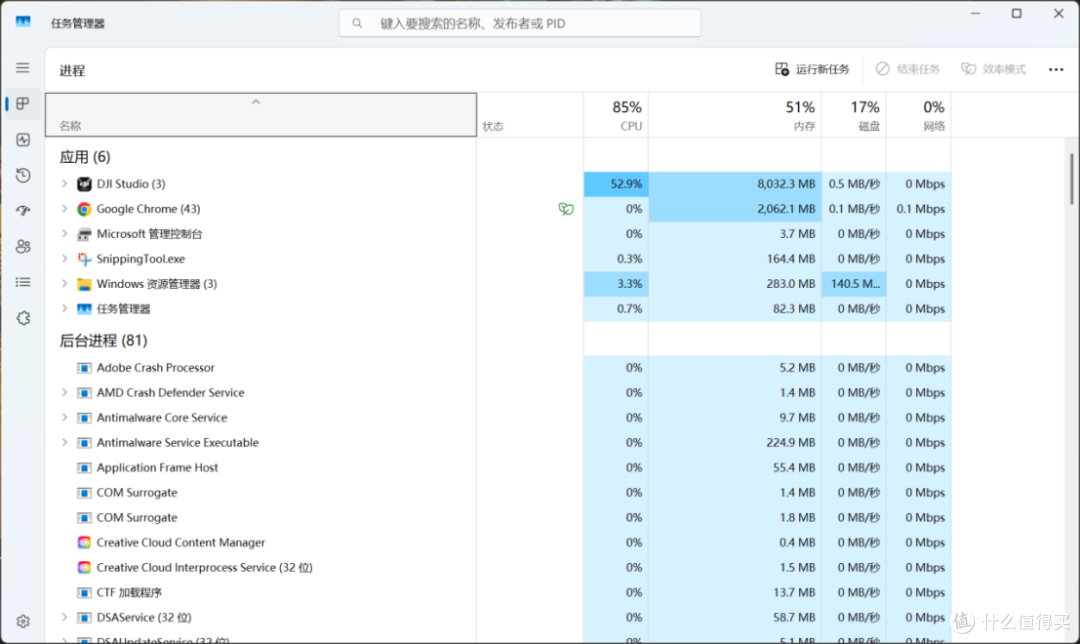Click the vertical scrollbar thumb
Viewport: 1080px width, 644px height.
pyautogui.click(x=1071, y=179)
